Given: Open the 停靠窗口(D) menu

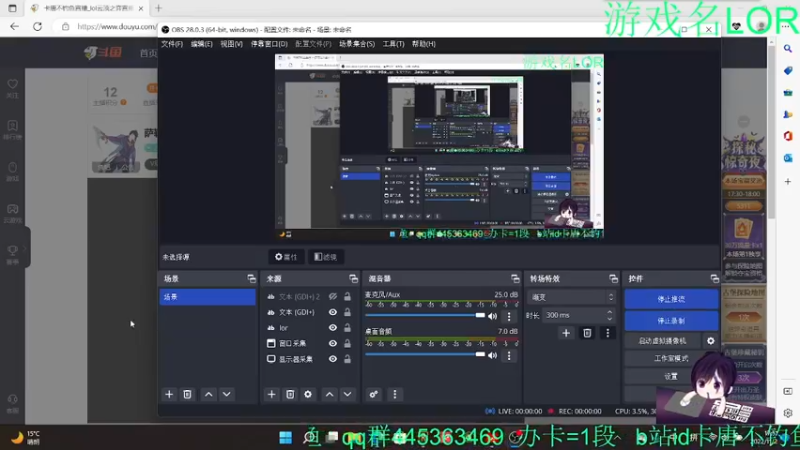Looking at the screenshot, I should pos(269,44).
